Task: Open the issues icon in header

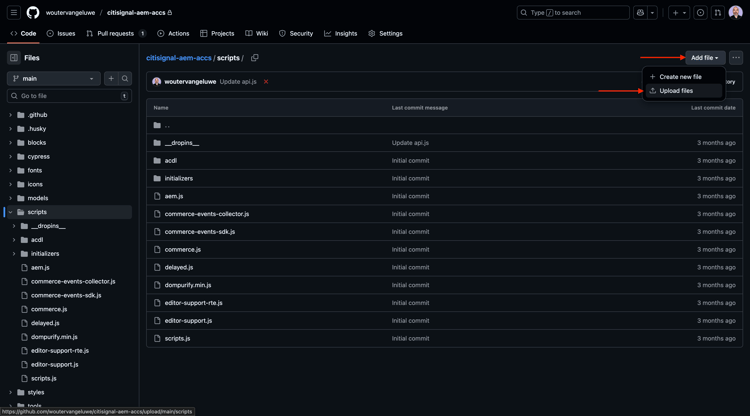Action: click(x=700, y=13)
